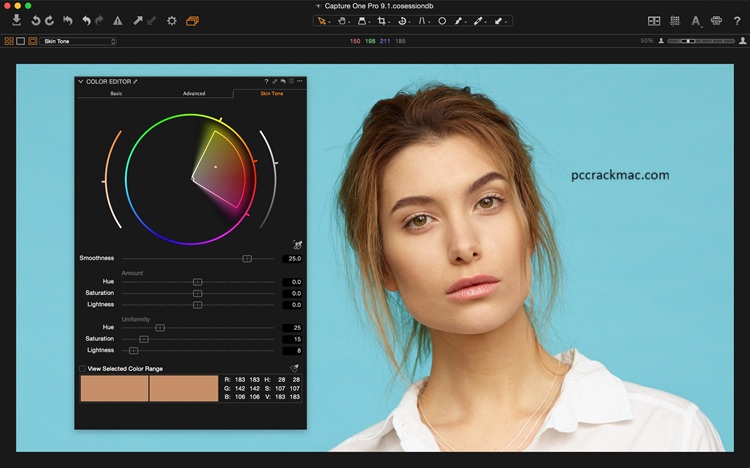Image resolution: width=750 pixels, height=468 pixels.
Task: Click the orange stacked variants icon
Action: (192, 21)
